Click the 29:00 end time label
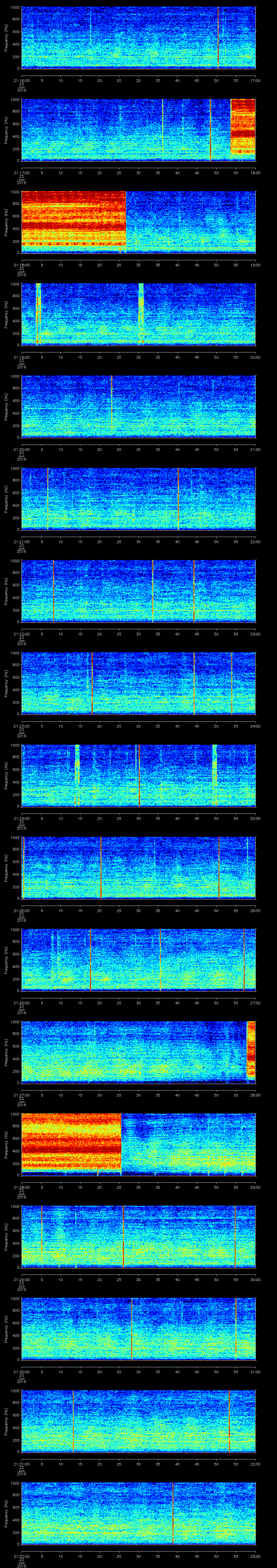277x1568 pixels. tap(255, 1187)
